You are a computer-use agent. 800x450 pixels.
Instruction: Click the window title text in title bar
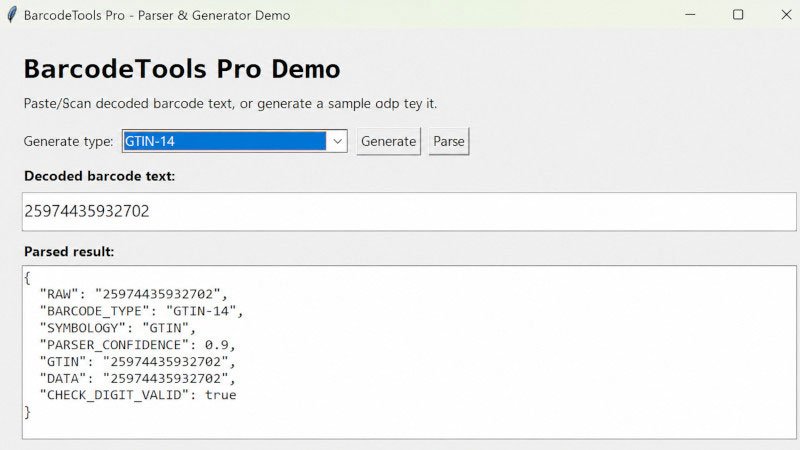(x=157, y=15)
